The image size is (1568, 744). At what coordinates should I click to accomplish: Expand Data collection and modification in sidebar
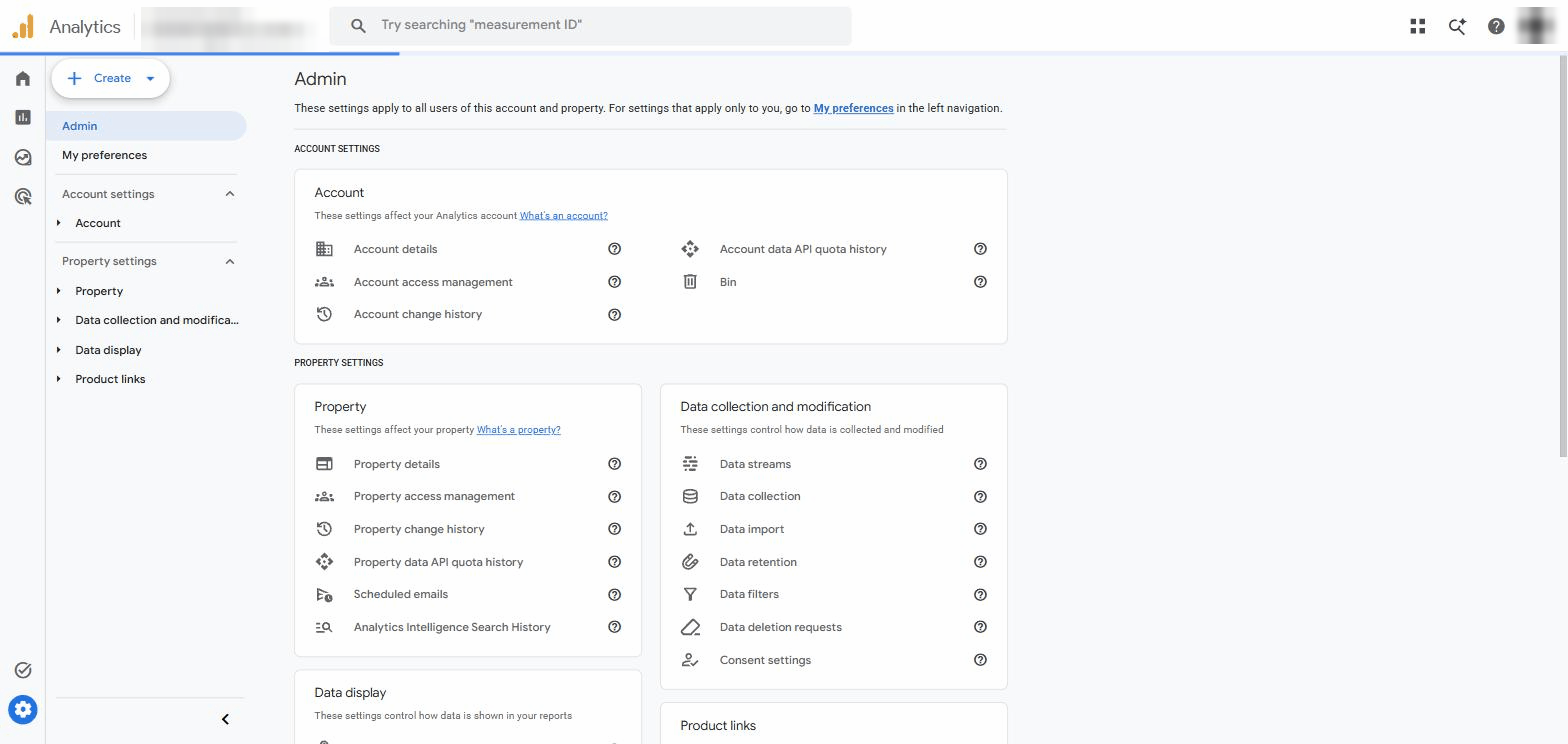[59, 320]
